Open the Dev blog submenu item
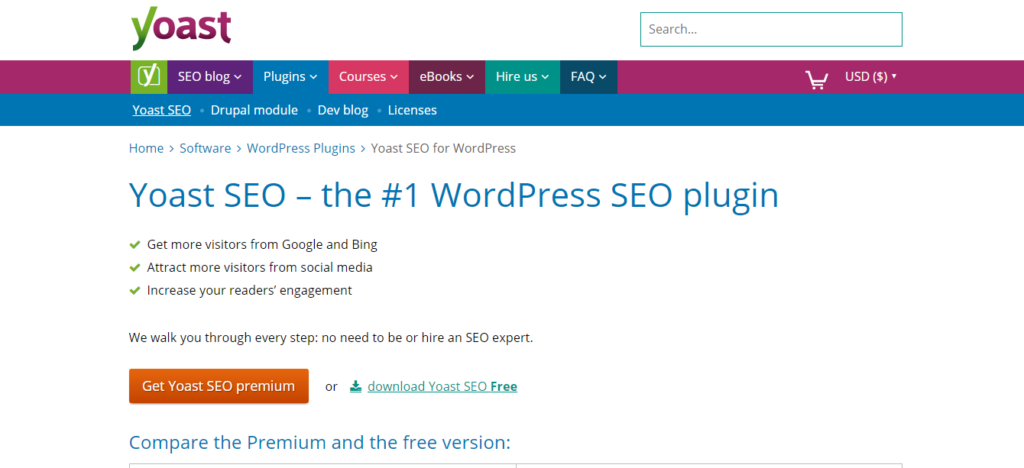Viewport: 1024px width, 468px height. point(343,110)
